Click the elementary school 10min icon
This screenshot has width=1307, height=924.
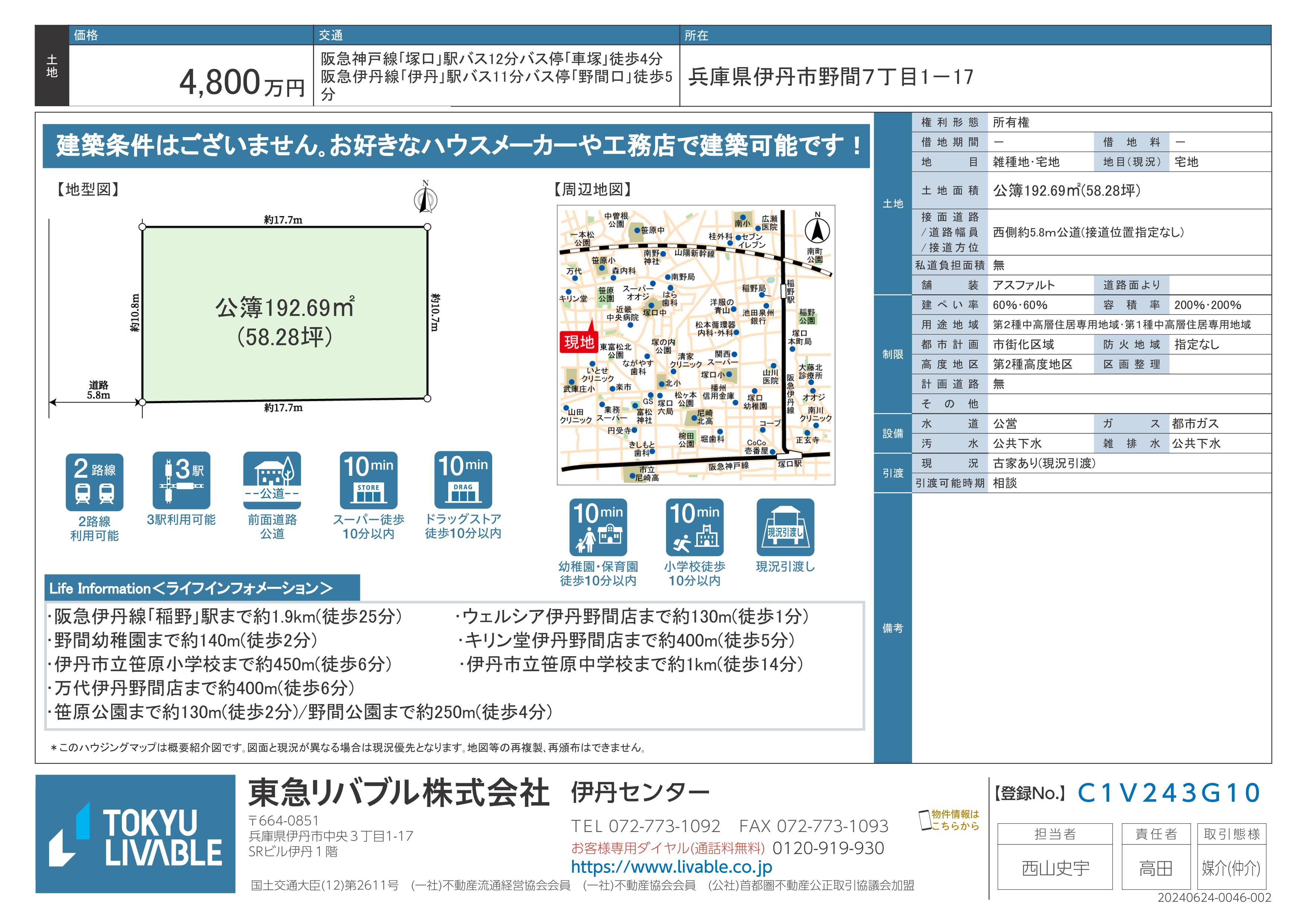point(694,527)
